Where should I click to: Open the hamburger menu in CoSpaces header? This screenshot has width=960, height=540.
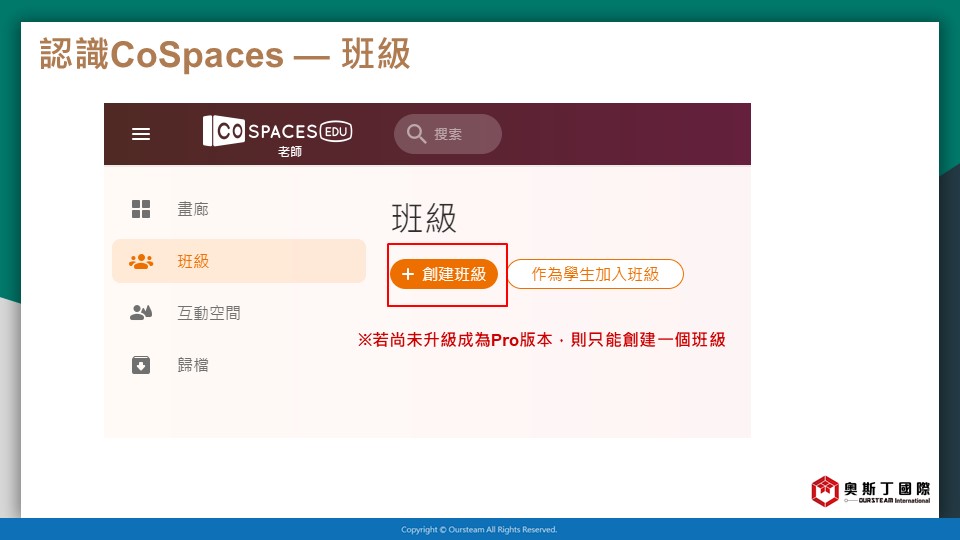click(x=141, y=134)
